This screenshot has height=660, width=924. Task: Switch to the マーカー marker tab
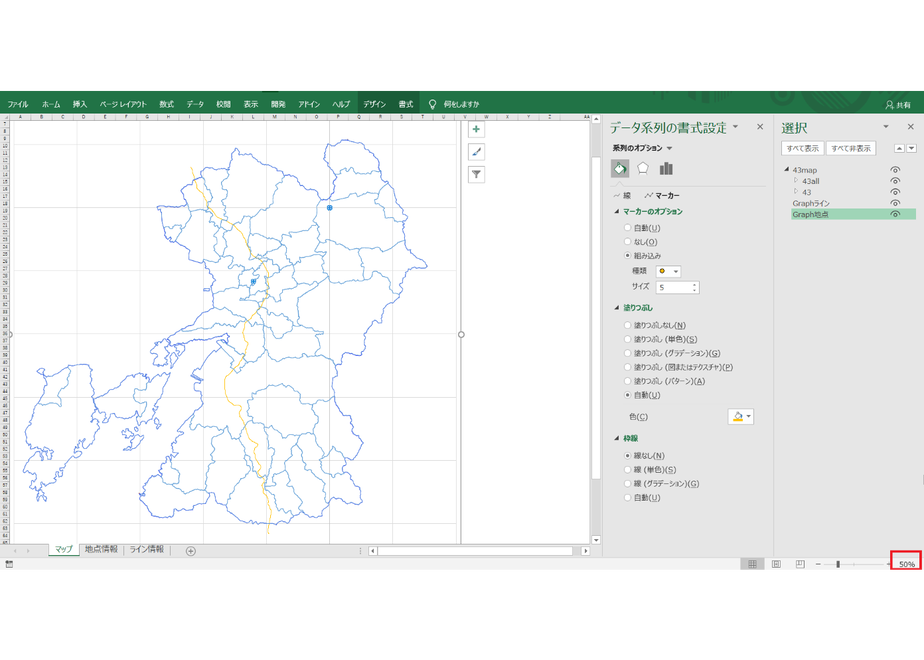click(662, 196)
